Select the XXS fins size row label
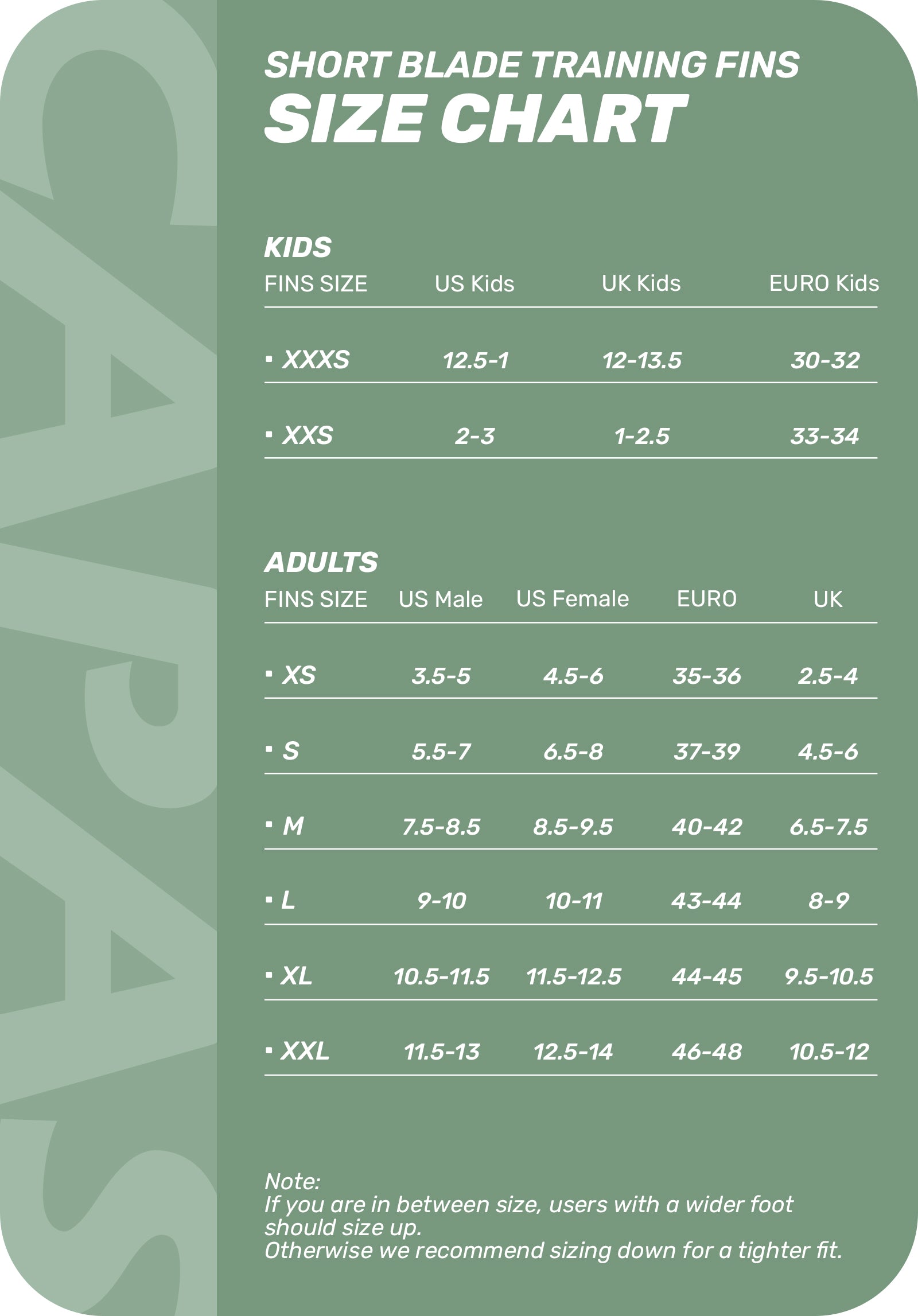The image size is (918, 1316). [308, 435]
